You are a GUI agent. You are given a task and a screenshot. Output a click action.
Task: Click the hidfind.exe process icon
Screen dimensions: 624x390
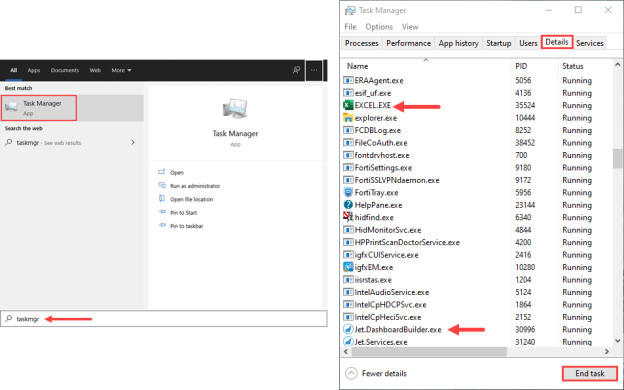coord(348,217)
